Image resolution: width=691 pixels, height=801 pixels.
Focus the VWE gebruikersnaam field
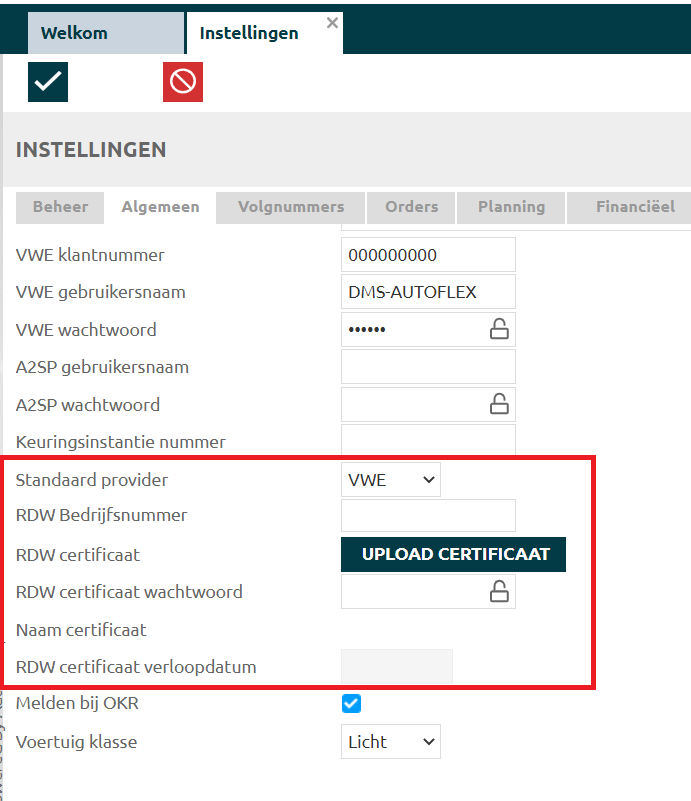click(x=428, y=292)
